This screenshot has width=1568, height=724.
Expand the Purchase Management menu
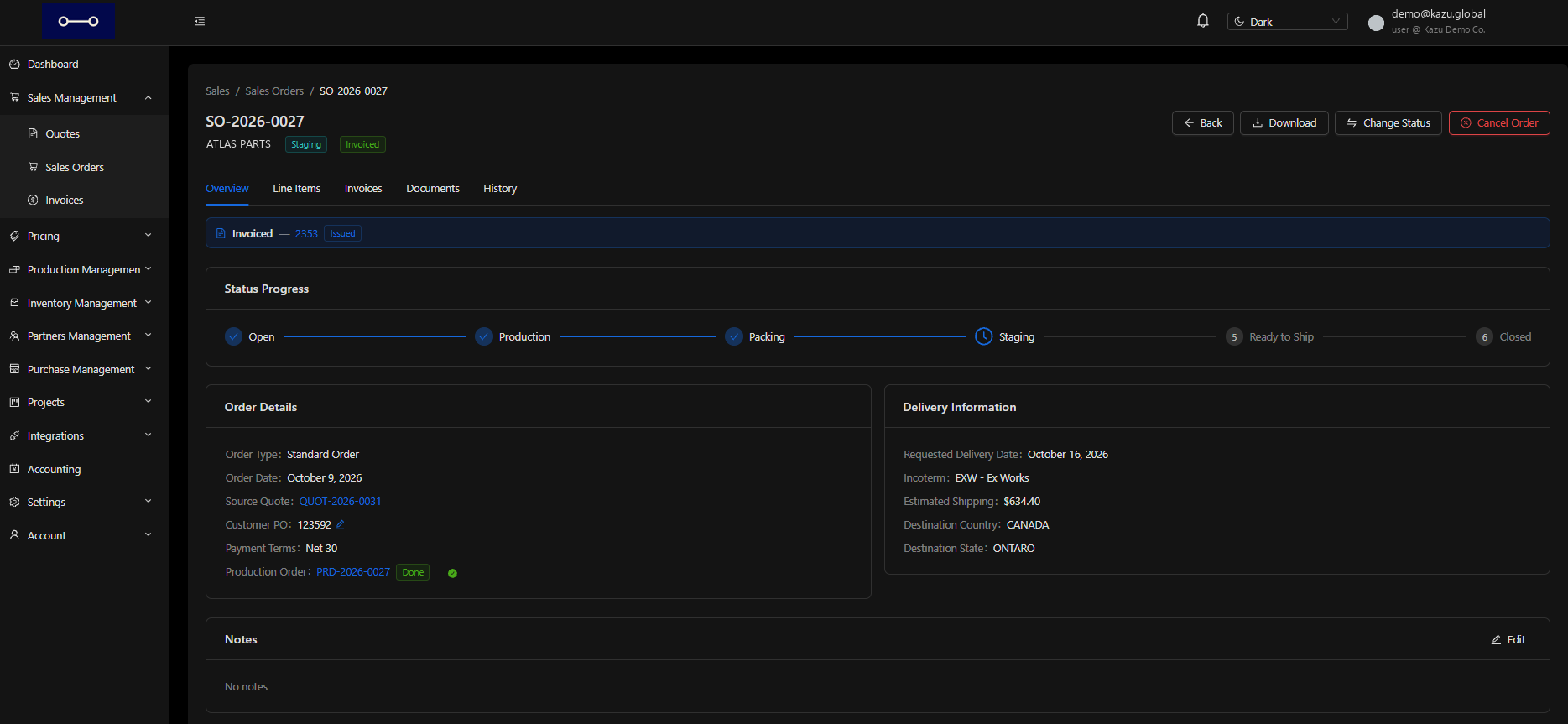click(x=84, y=369)
